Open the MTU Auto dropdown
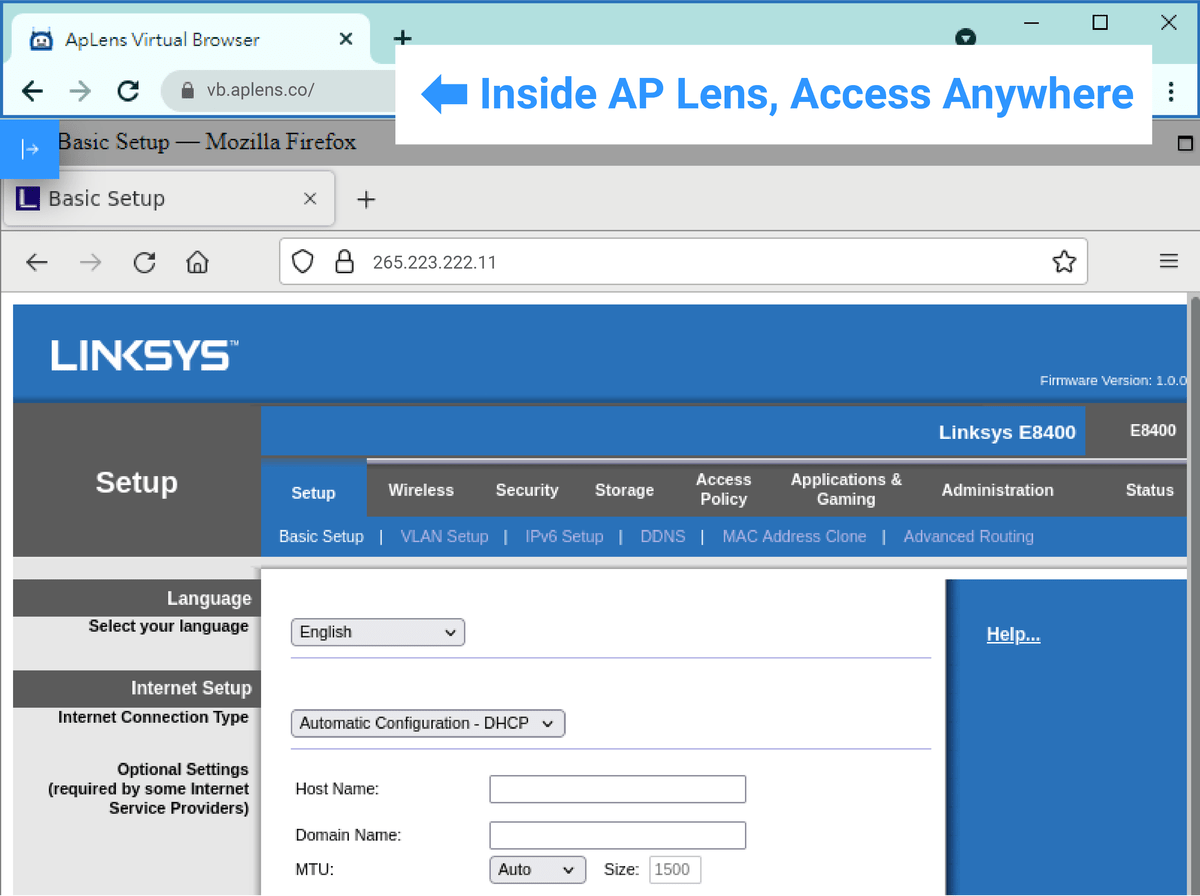 [x=537, y=870]
